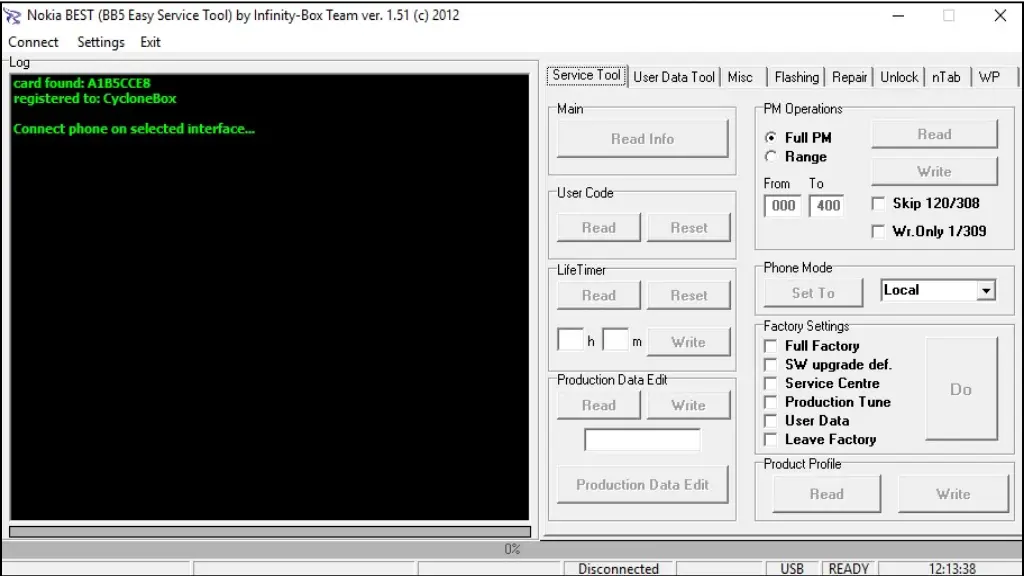The width and height of the screenshot is (1024, 576).
Task: Focus the LifeTimer hours field
Action: click(570, 340)
